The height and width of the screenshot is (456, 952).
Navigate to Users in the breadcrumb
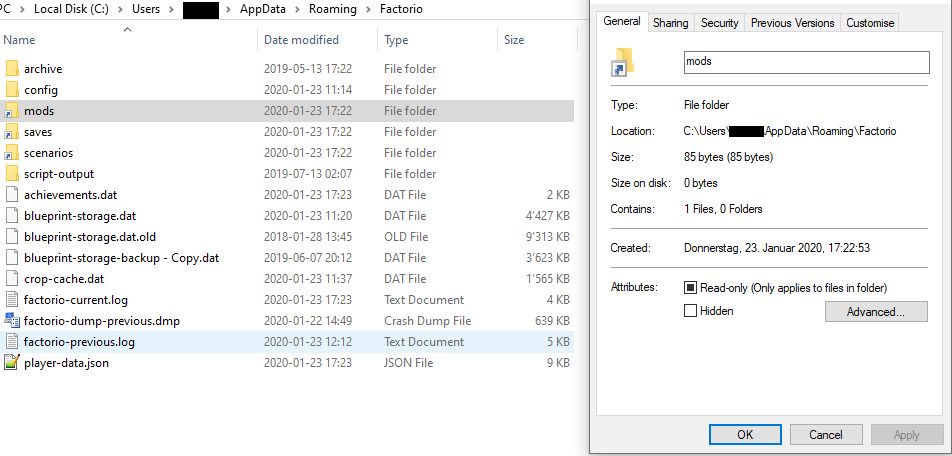(146, 9)
